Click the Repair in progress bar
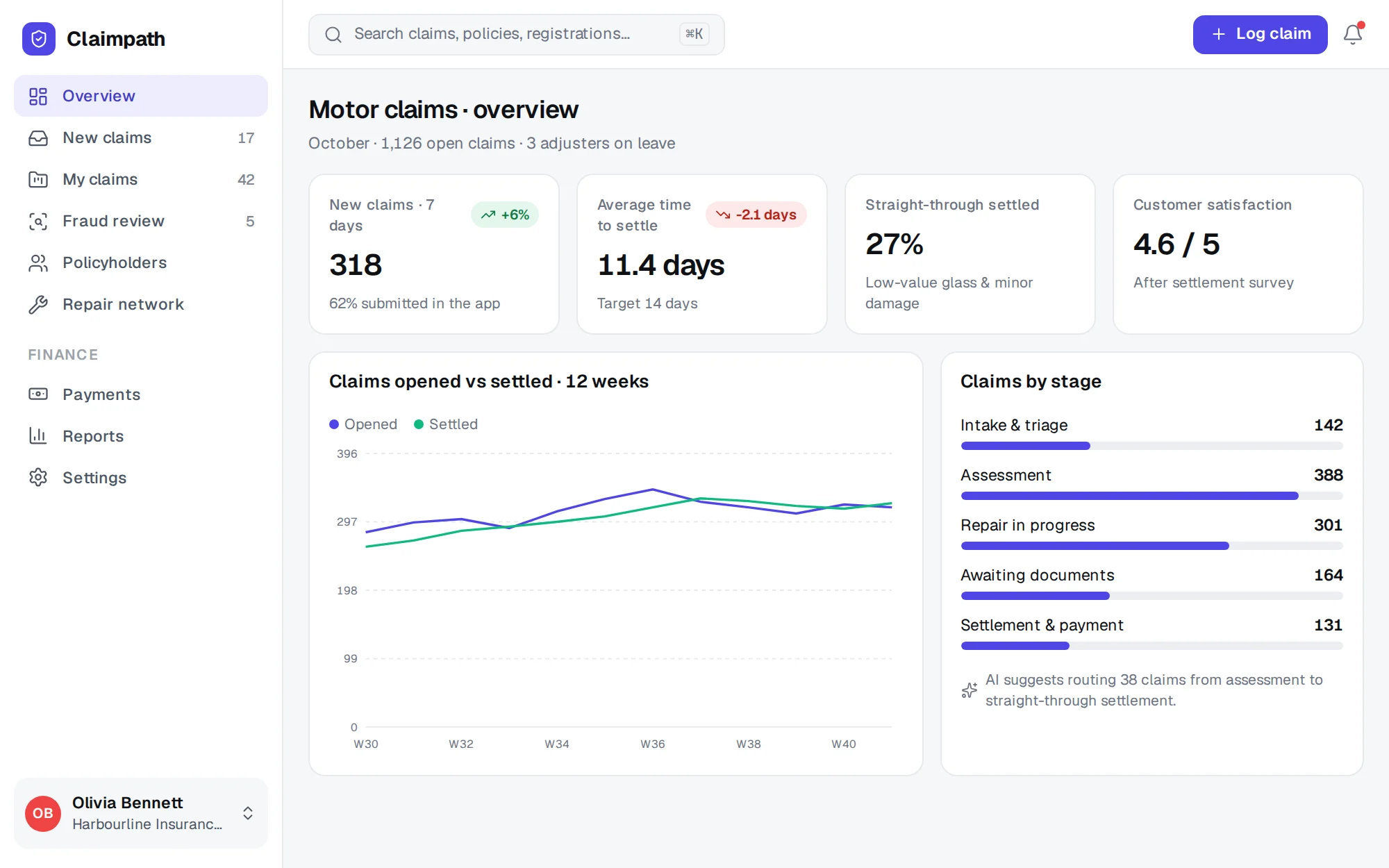Screen dimensions: 1389x868 coord(1151,546)
